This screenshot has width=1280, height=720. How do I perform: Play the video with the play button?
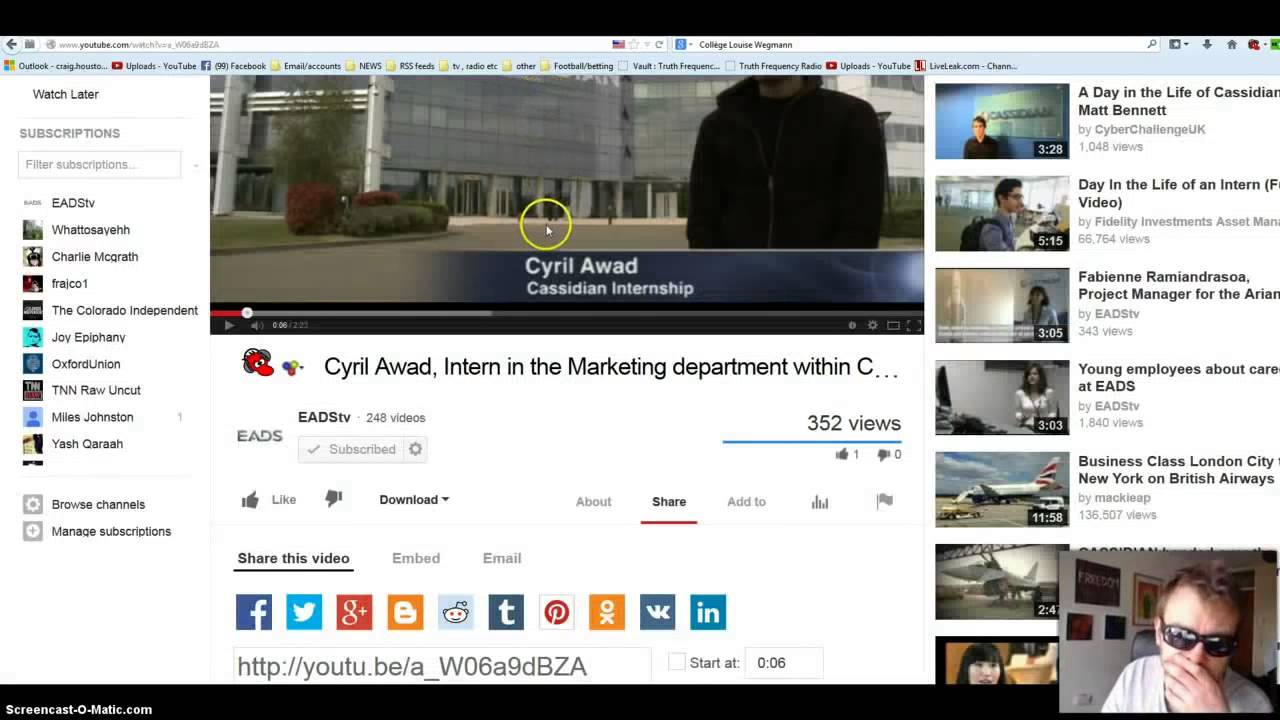229,325
